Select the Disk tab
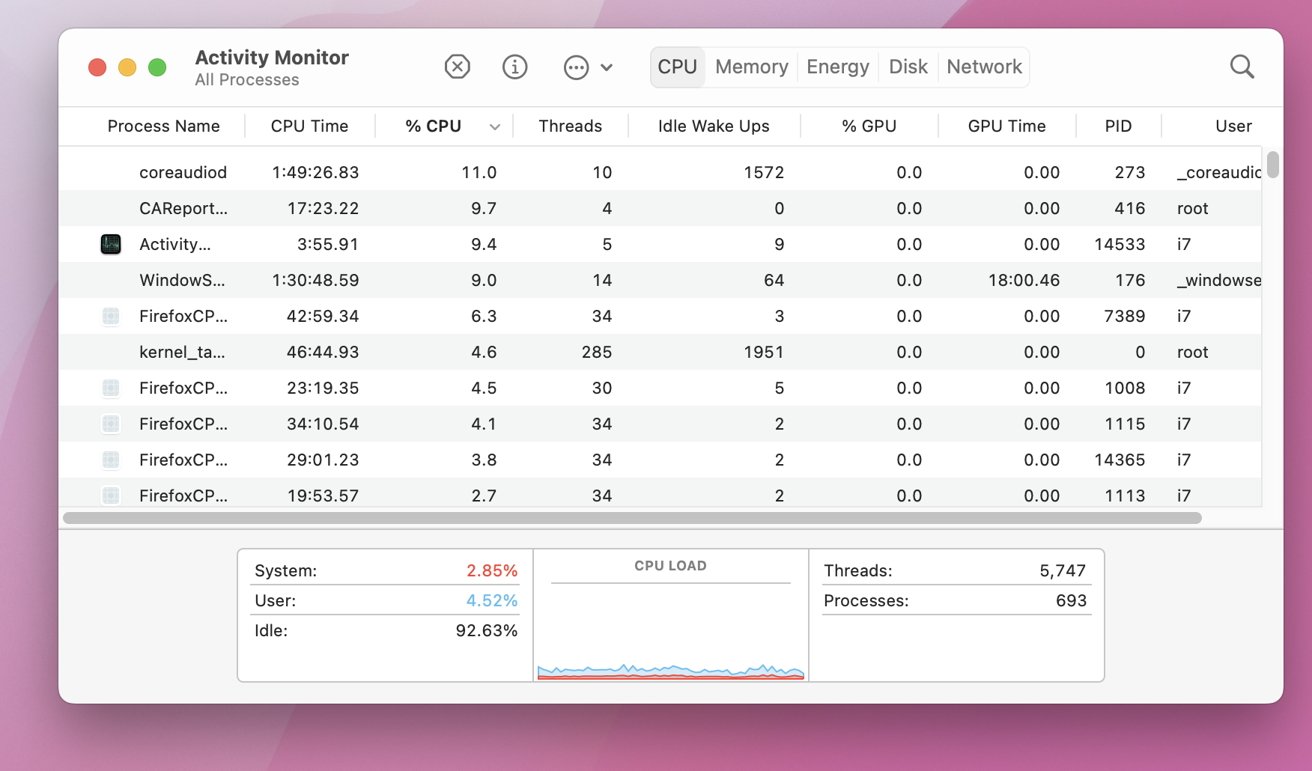Image resolution: width=1312 pixels, height=771 pixels. coord(907,66)
